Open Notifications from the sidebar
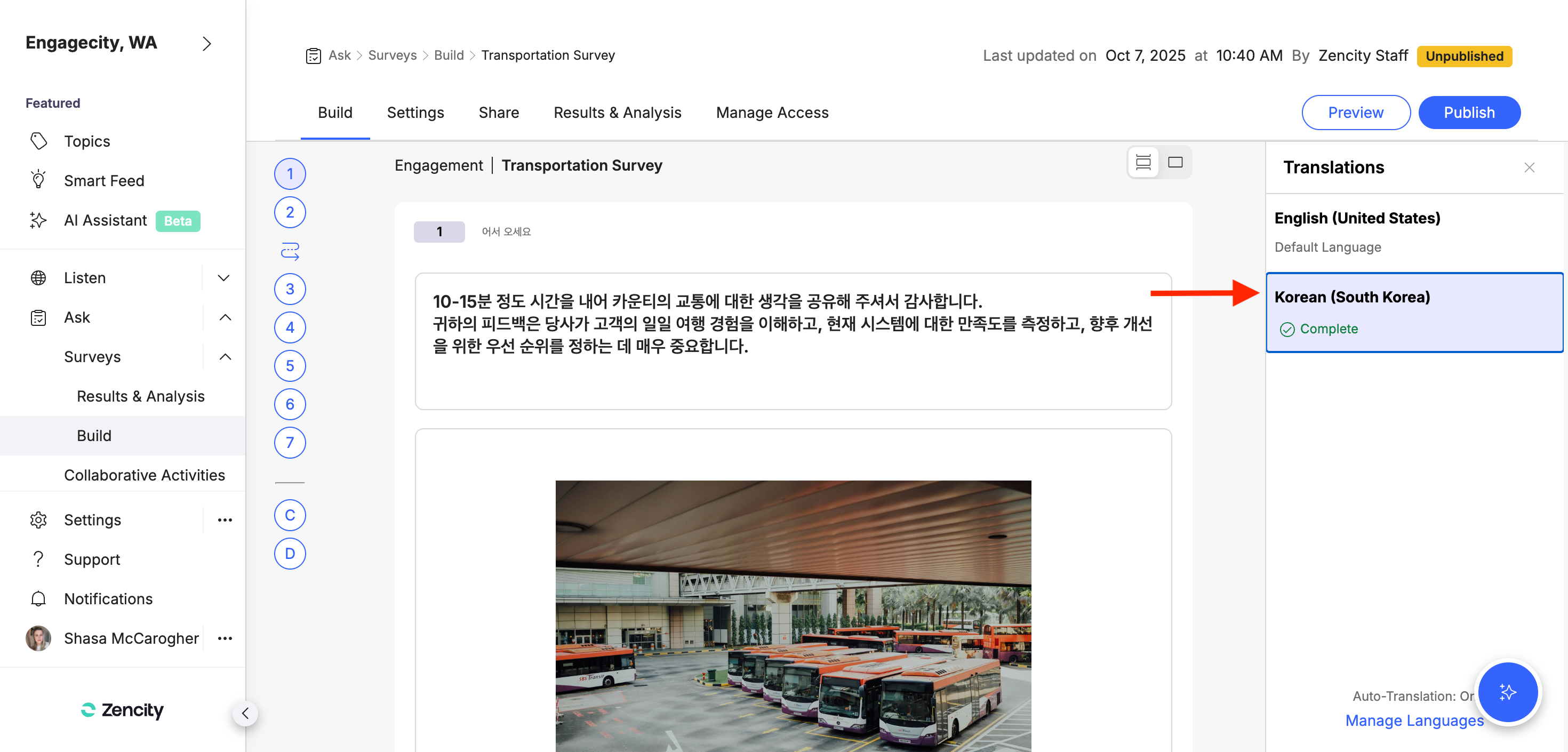 (108, 598)
